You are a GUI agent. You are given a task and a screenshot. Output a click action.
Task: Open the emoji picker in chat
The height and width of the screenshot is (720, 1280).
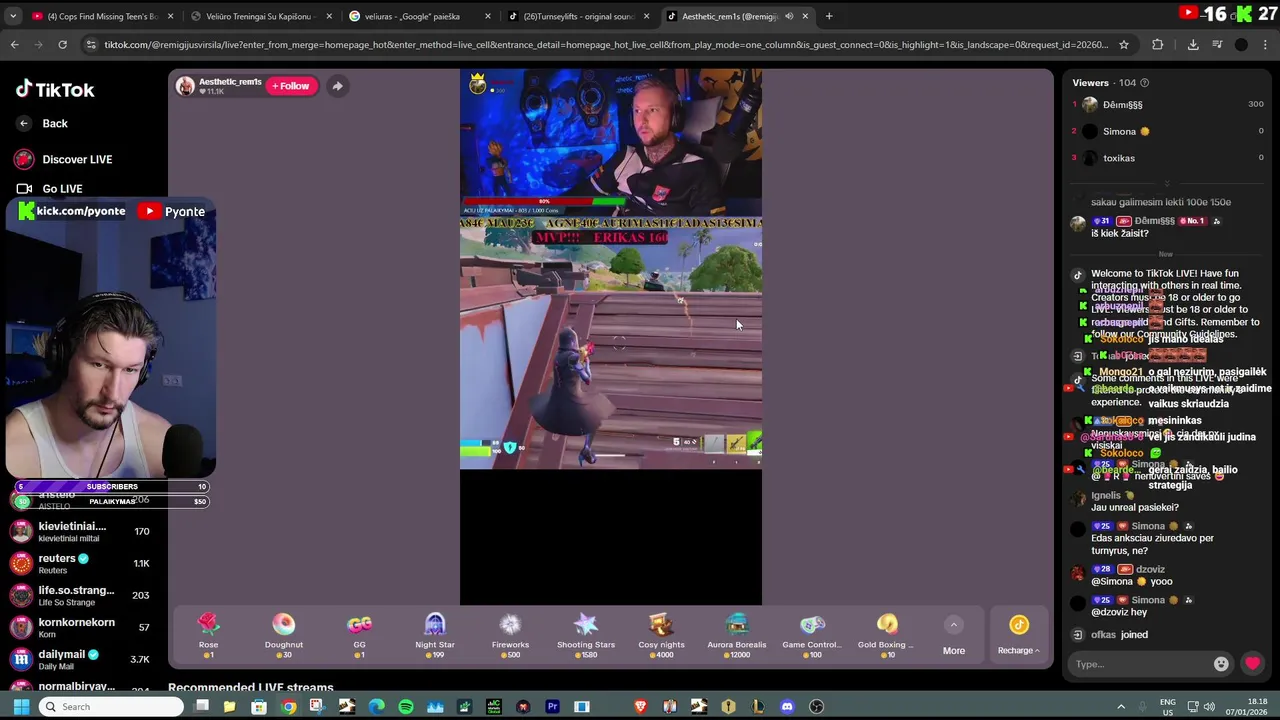pos(1221,664)
